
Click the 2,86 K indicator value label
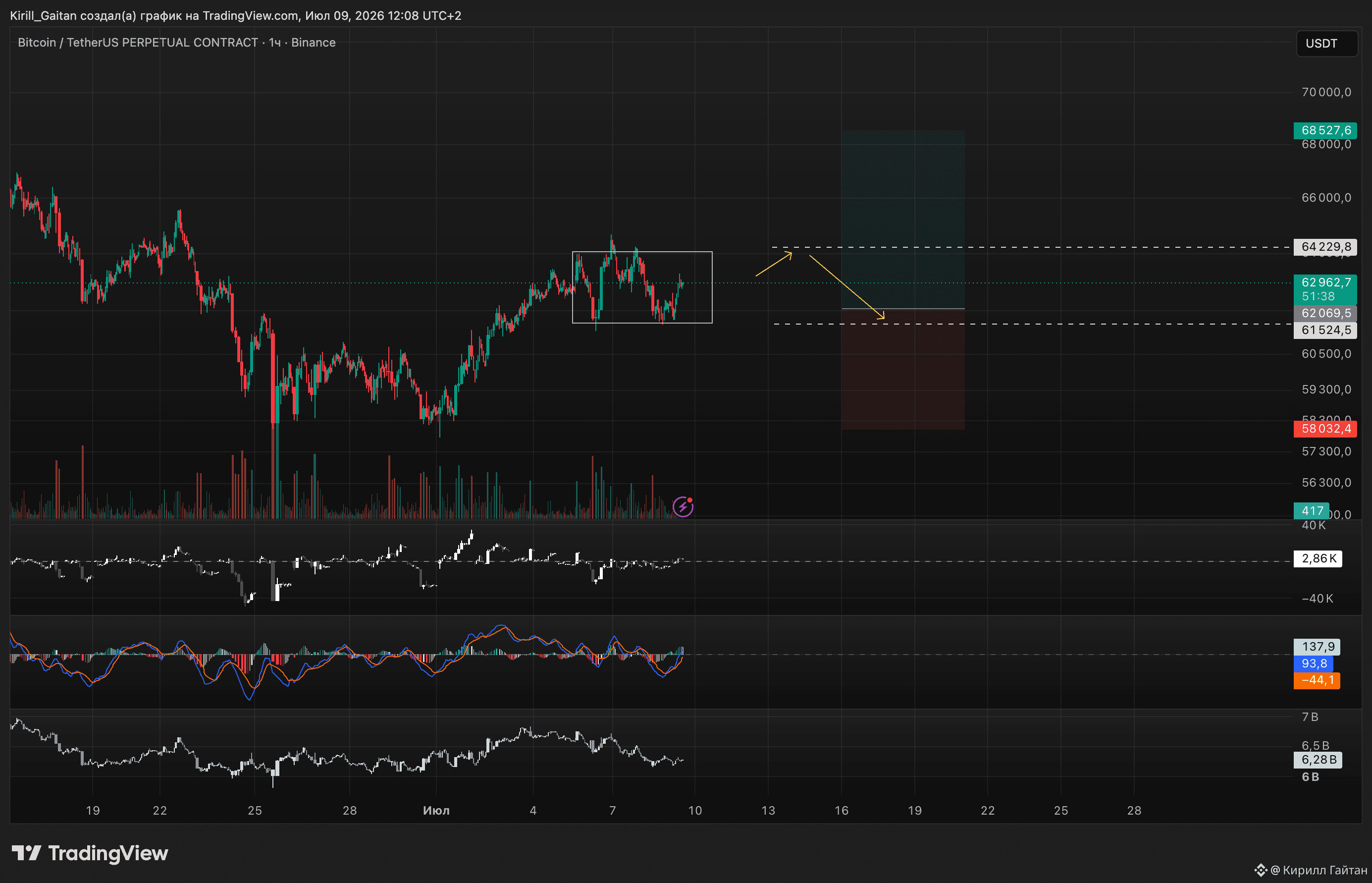(1318, 558)
